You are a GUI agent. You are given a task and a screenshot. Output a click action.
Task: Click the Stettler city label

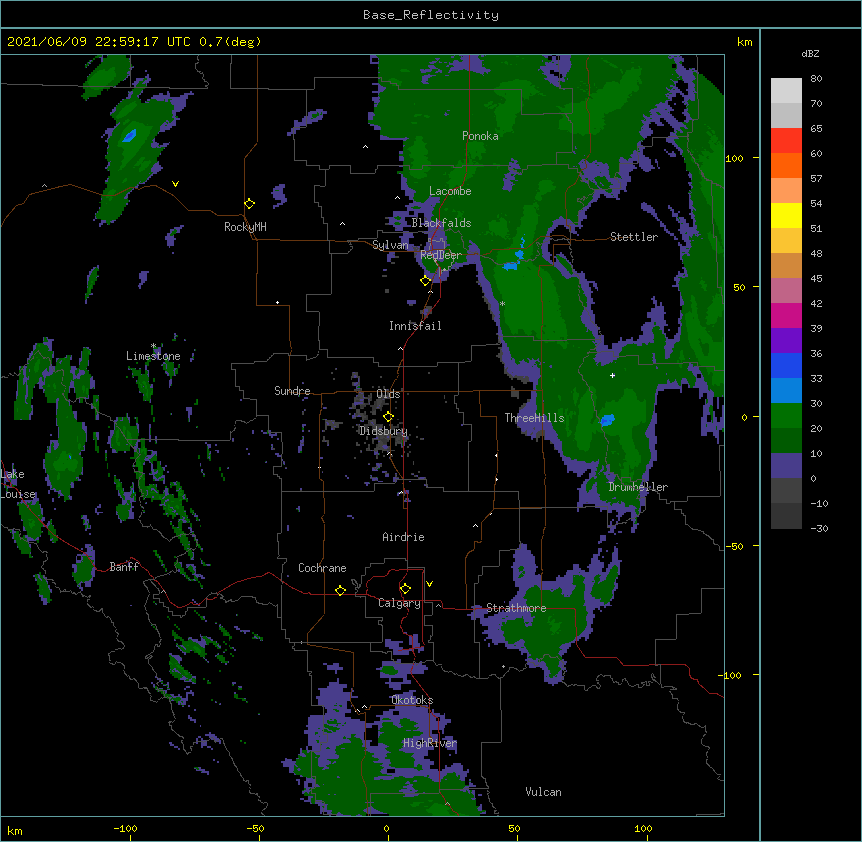634,237
